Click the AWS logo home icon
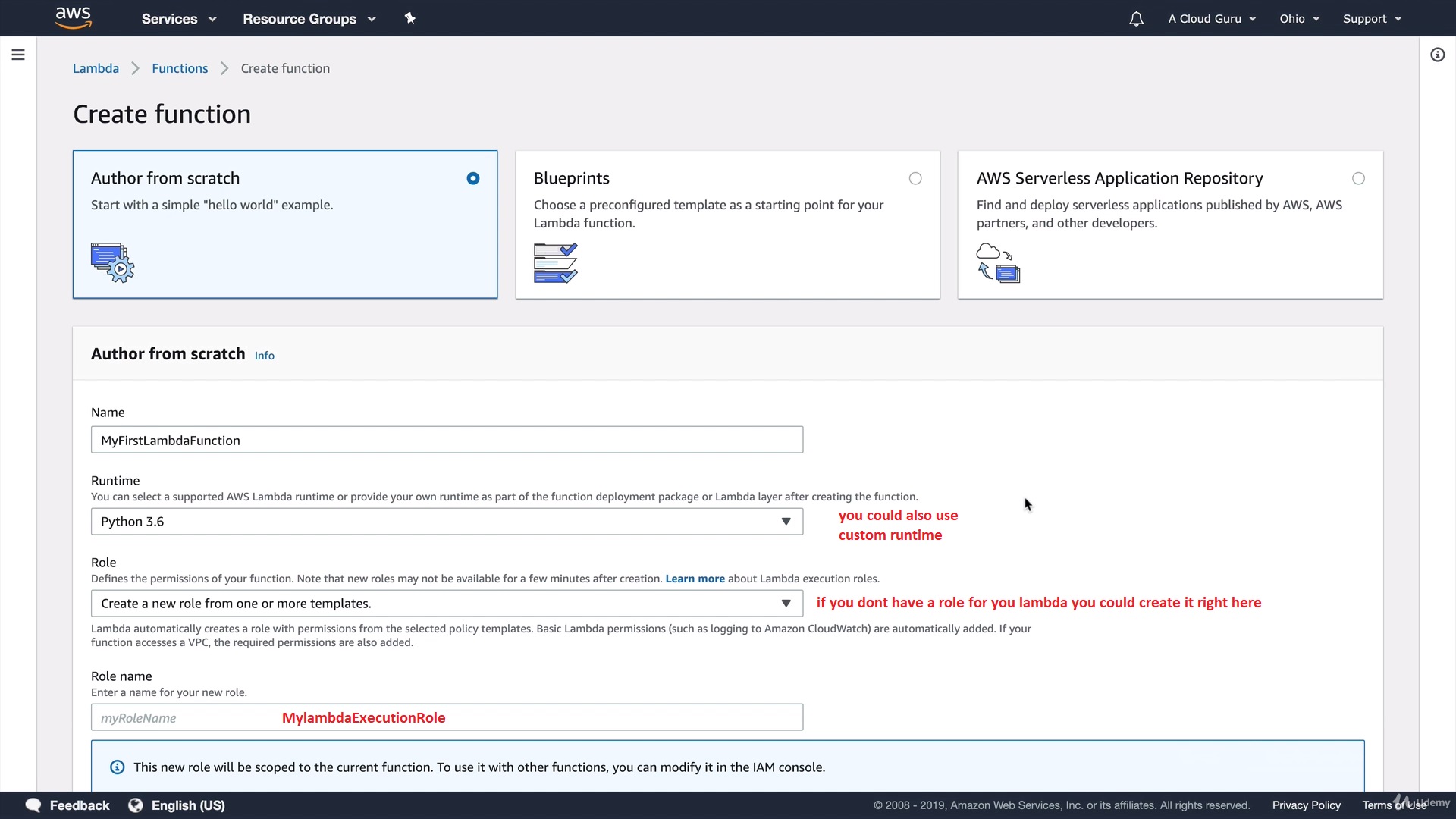The width and height of the screenshot is (1456, 819). click(x=74, y=17)
